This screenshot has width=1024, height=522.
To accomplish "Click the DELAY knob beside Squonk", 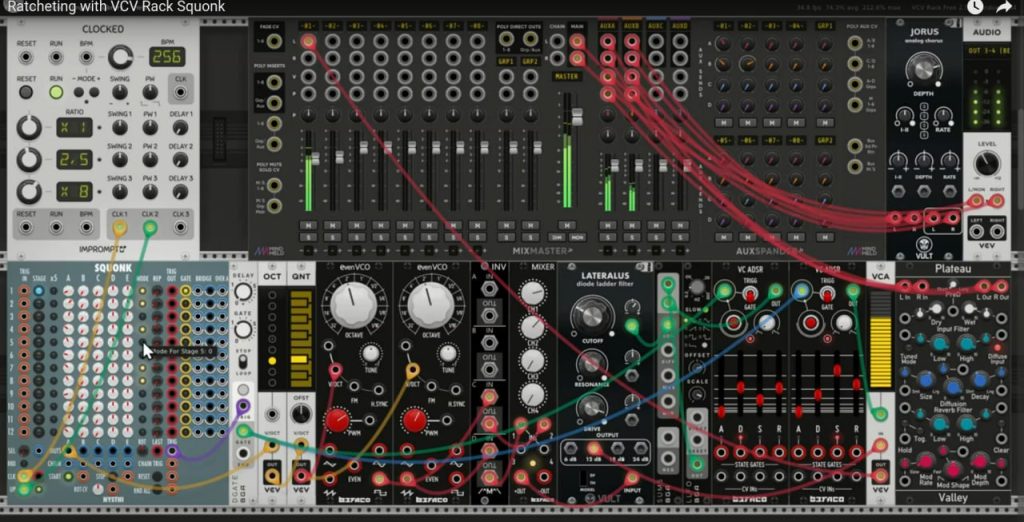I will [x=243, y=291].
